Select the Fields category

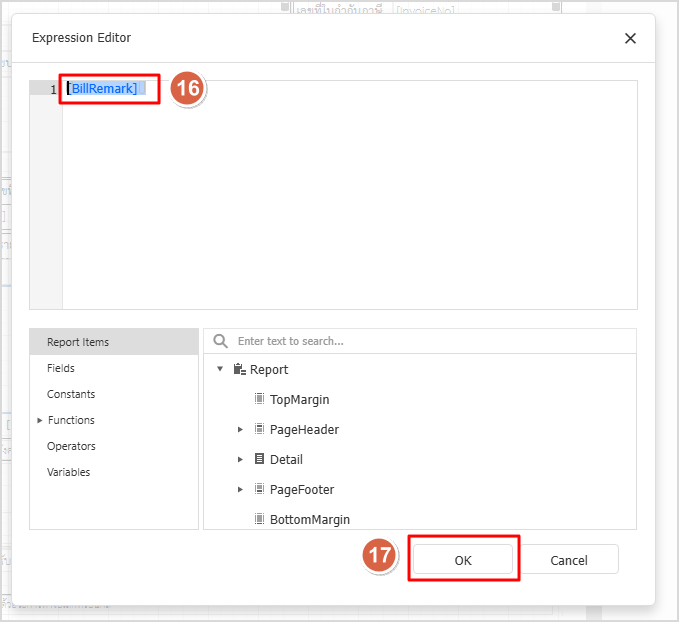pos(61,368)
